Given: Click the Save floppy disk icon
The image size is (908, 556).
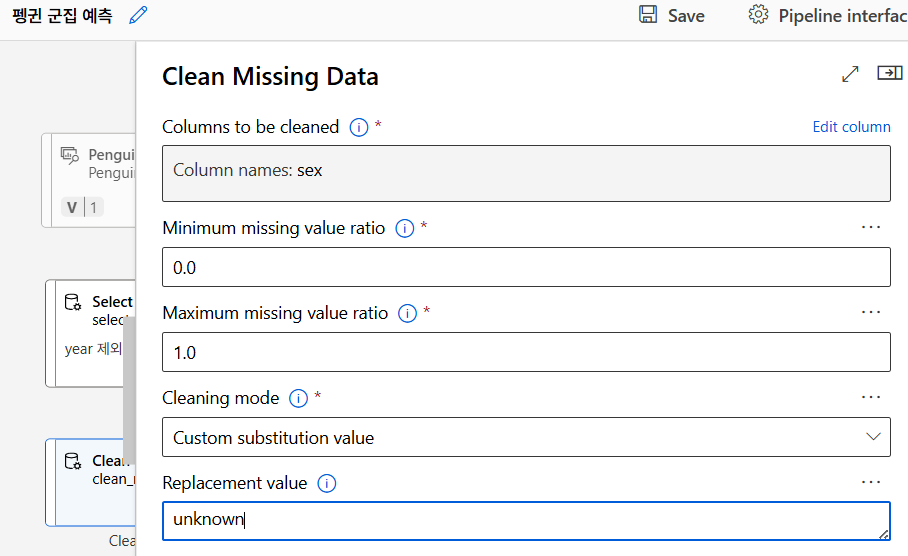Looking at the screenshot, I should 648,15.
